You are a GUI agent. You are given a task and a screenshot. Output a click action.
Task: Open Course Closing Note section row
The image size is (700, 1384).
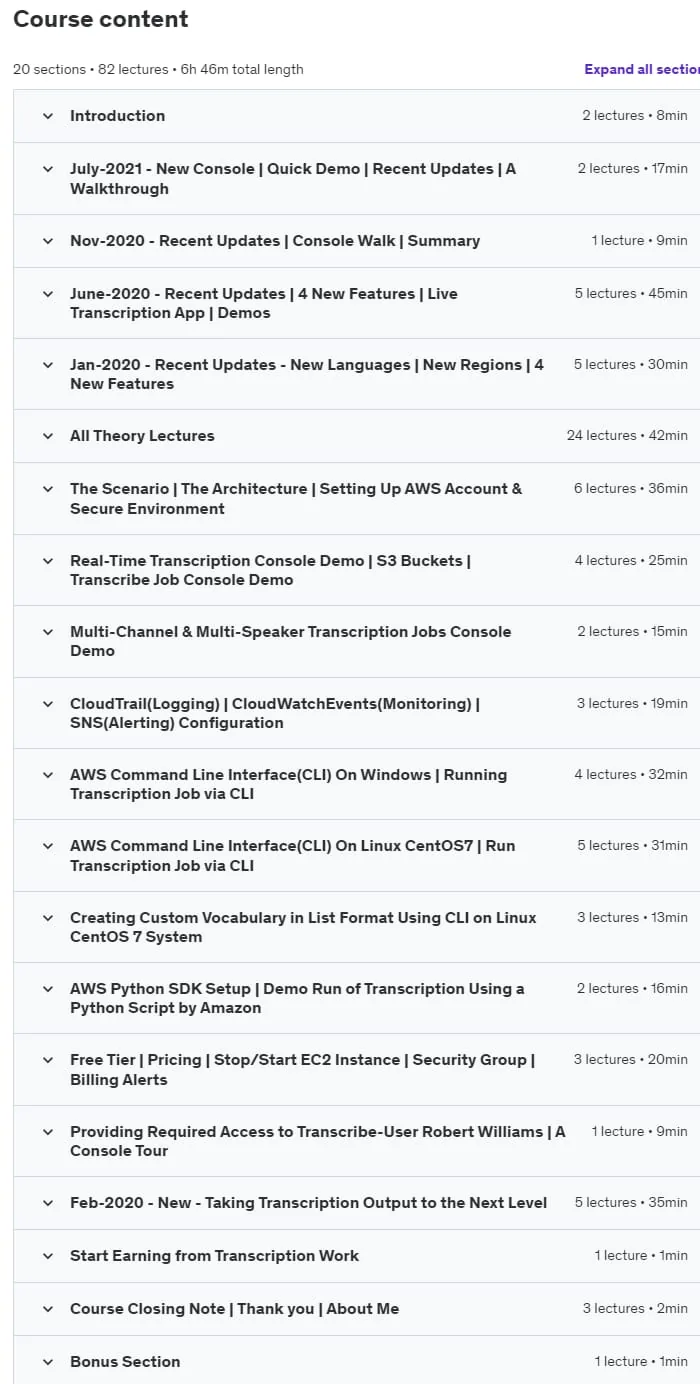356,1309
